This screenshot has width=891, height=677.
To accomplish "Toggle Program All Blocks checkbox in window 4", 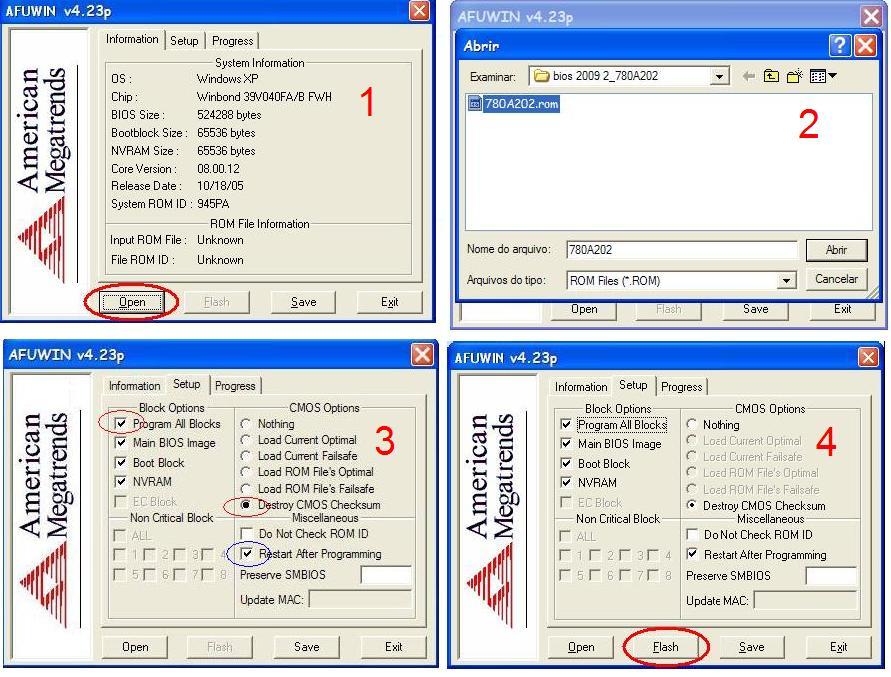I will 566,425.
